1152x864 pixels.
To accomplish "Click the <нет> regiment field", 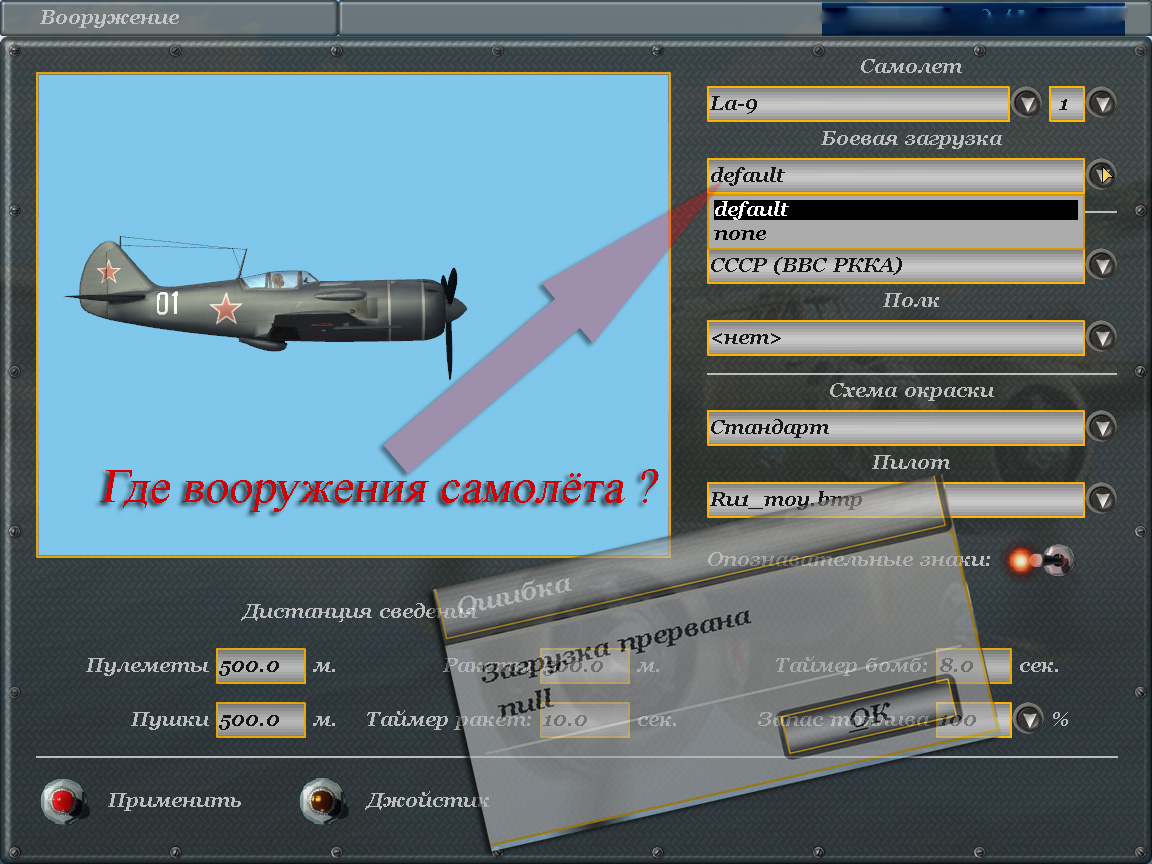I will 896,338.
